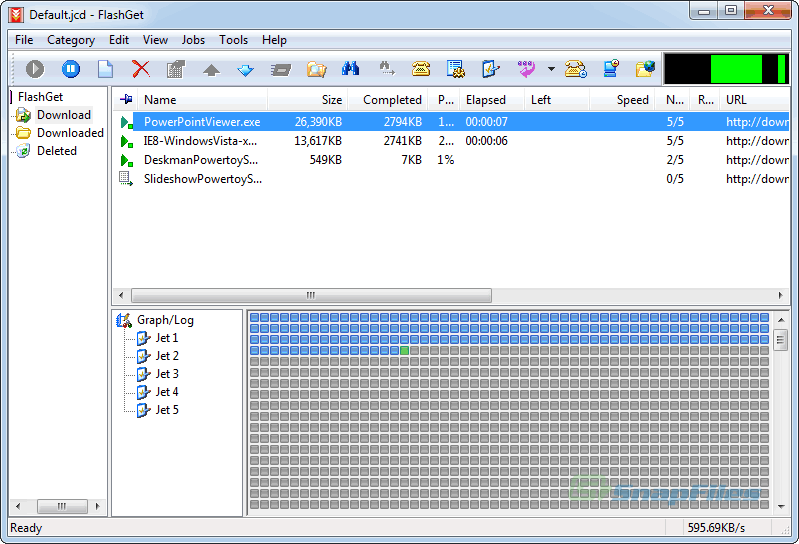Select the SlideshowPowertoy download row
Viewport: 799px width, 544px height.
(x=451, y=179)
